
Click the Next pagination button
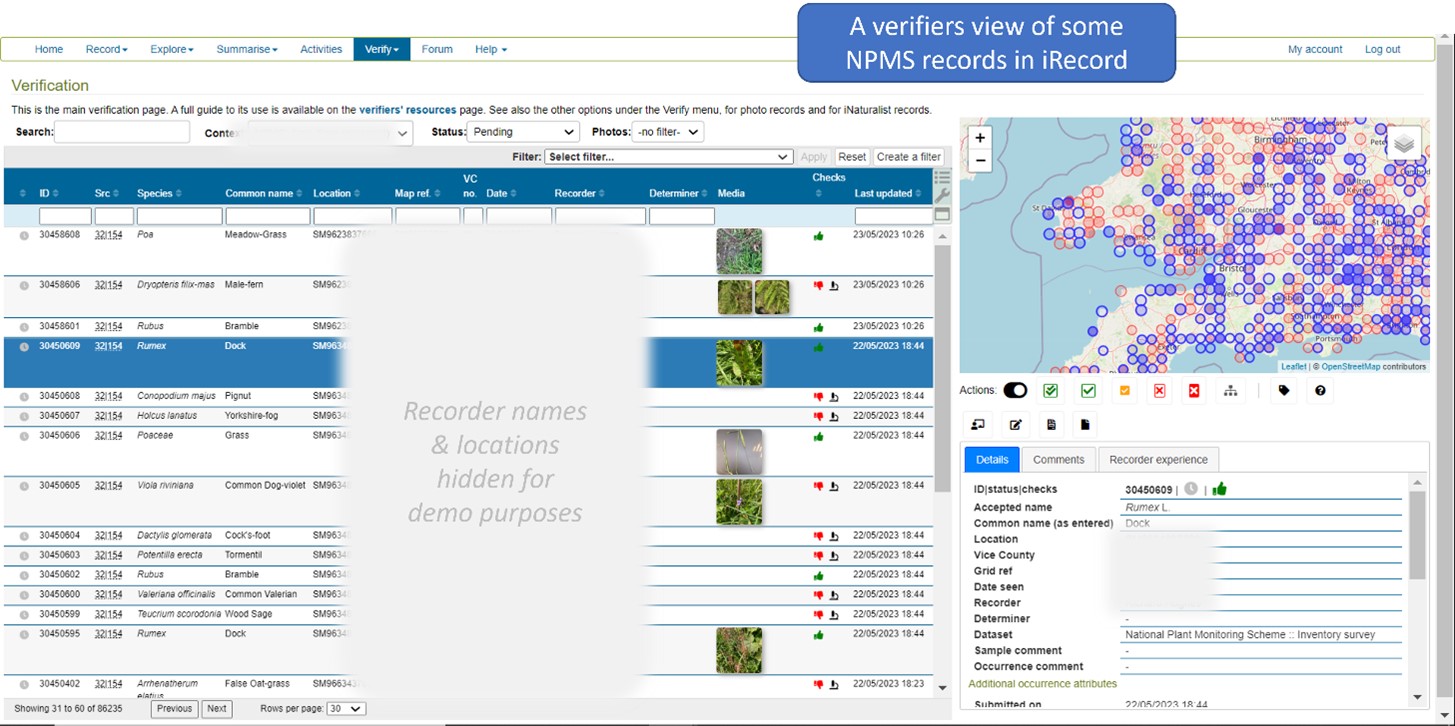pos(216,708)
